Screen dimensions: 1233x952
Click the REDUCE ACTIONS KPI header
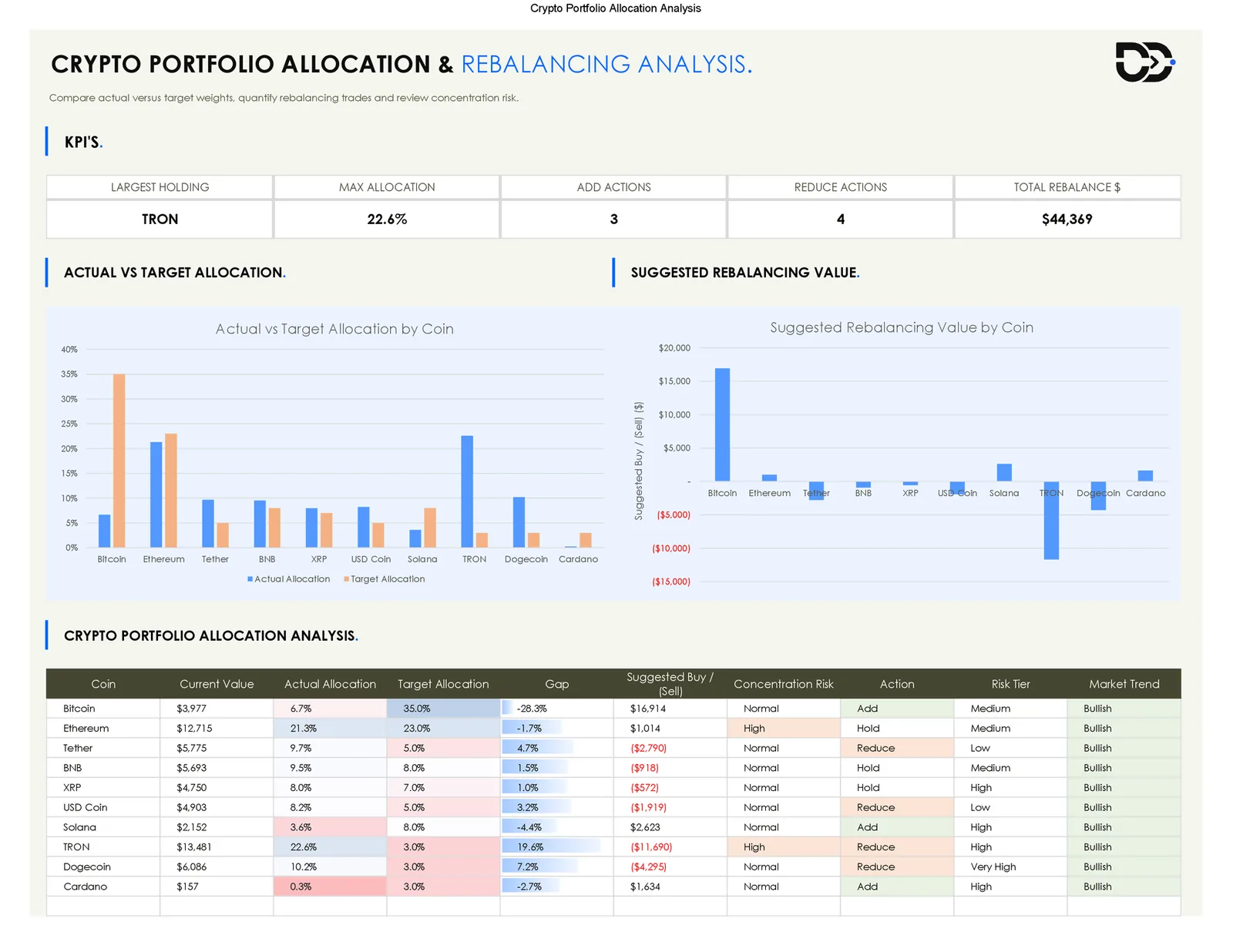pos(841,187)
